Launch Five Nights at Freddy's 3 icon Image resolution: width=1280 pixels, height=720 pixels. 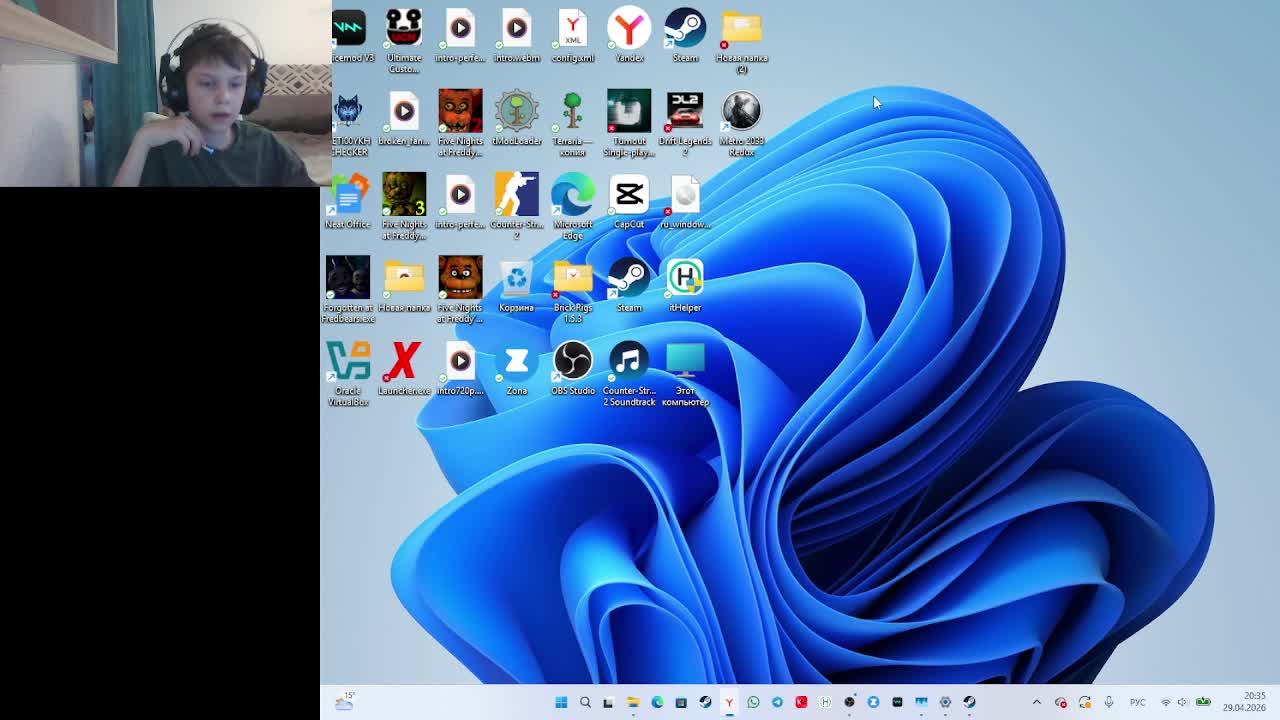404,207
